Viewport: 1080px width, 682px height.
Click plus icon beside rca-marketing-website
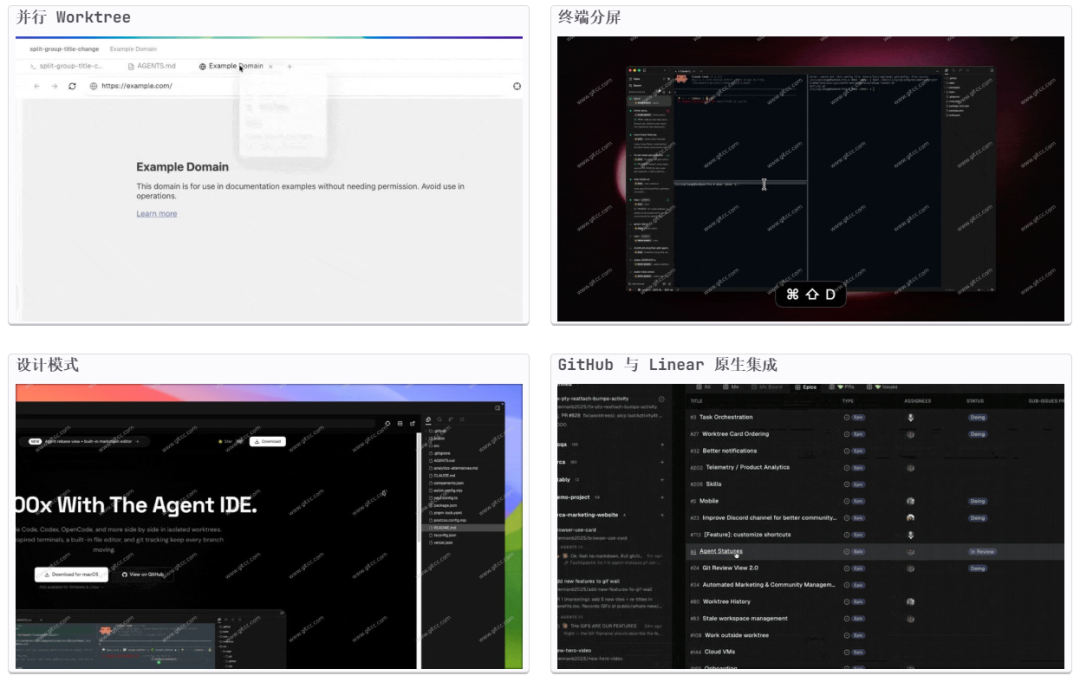coord(663,515)
